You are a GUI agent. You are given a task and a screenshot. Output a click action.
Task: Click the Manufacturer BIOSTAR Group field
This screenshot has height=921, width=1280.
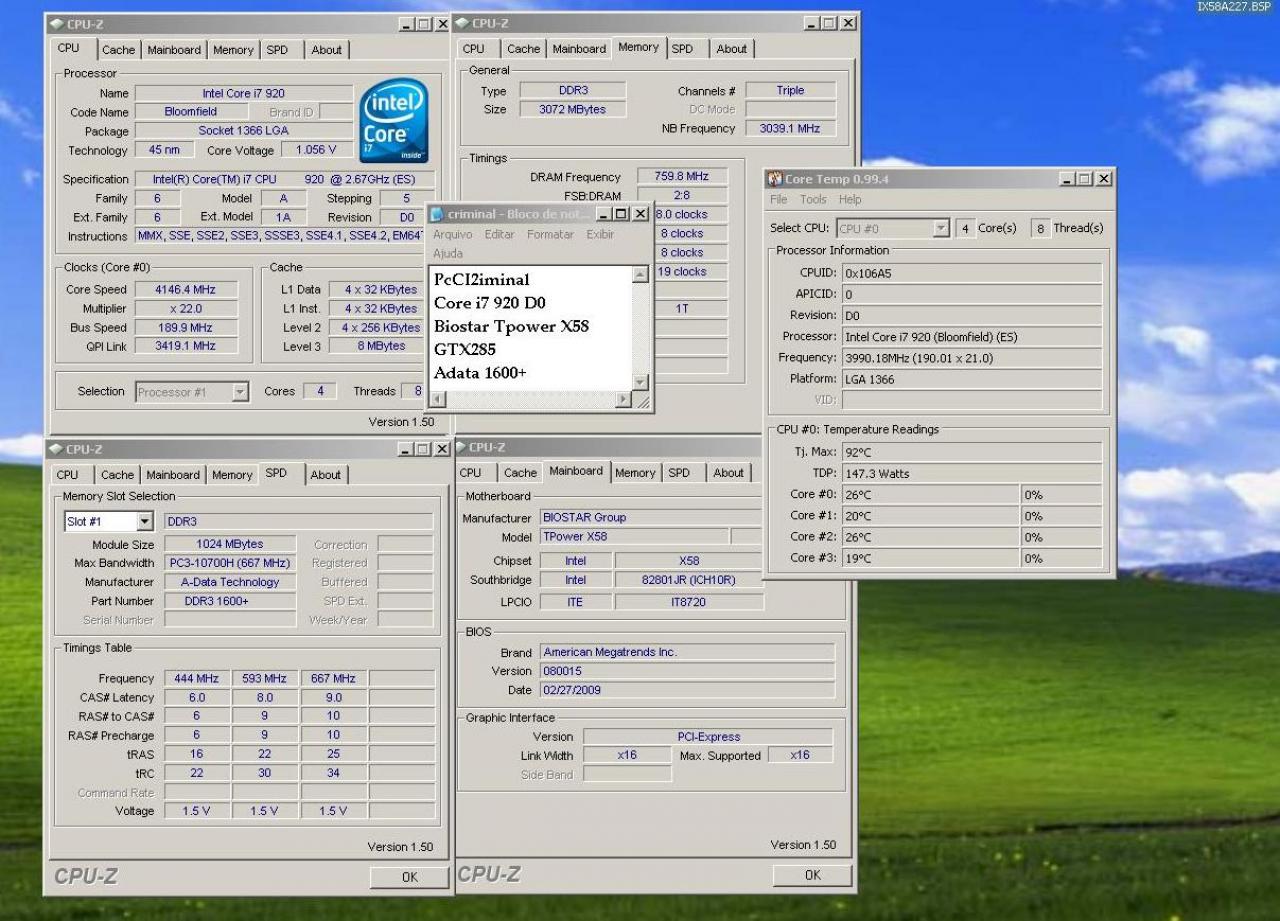click(x=651, y=518)
